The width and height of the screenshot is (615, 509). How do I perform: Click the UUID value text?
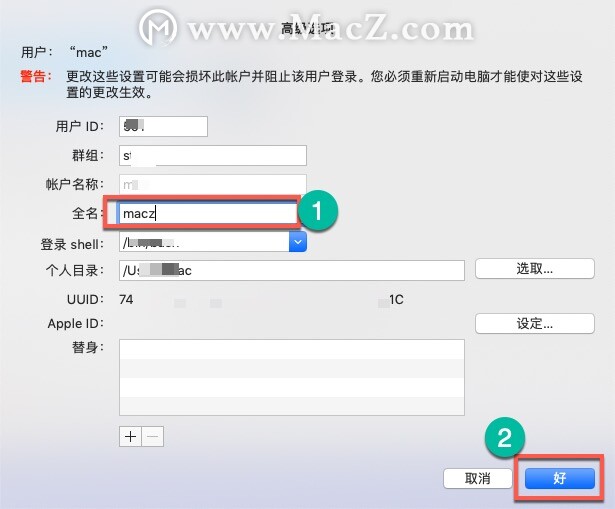[261, 300]
